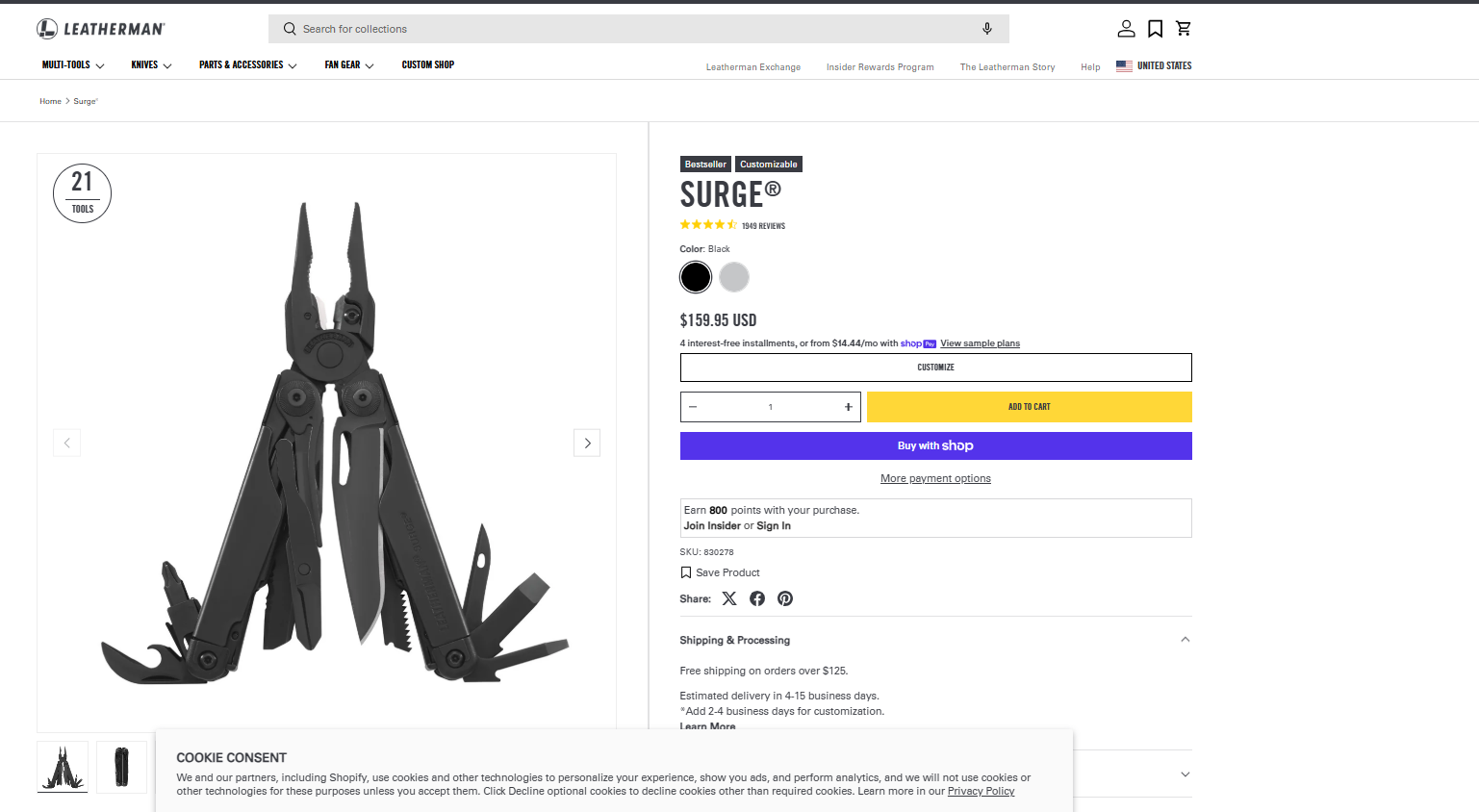Expand the Fan Gear menu
Screen dimensions: 1479x812
pos(349,65)
